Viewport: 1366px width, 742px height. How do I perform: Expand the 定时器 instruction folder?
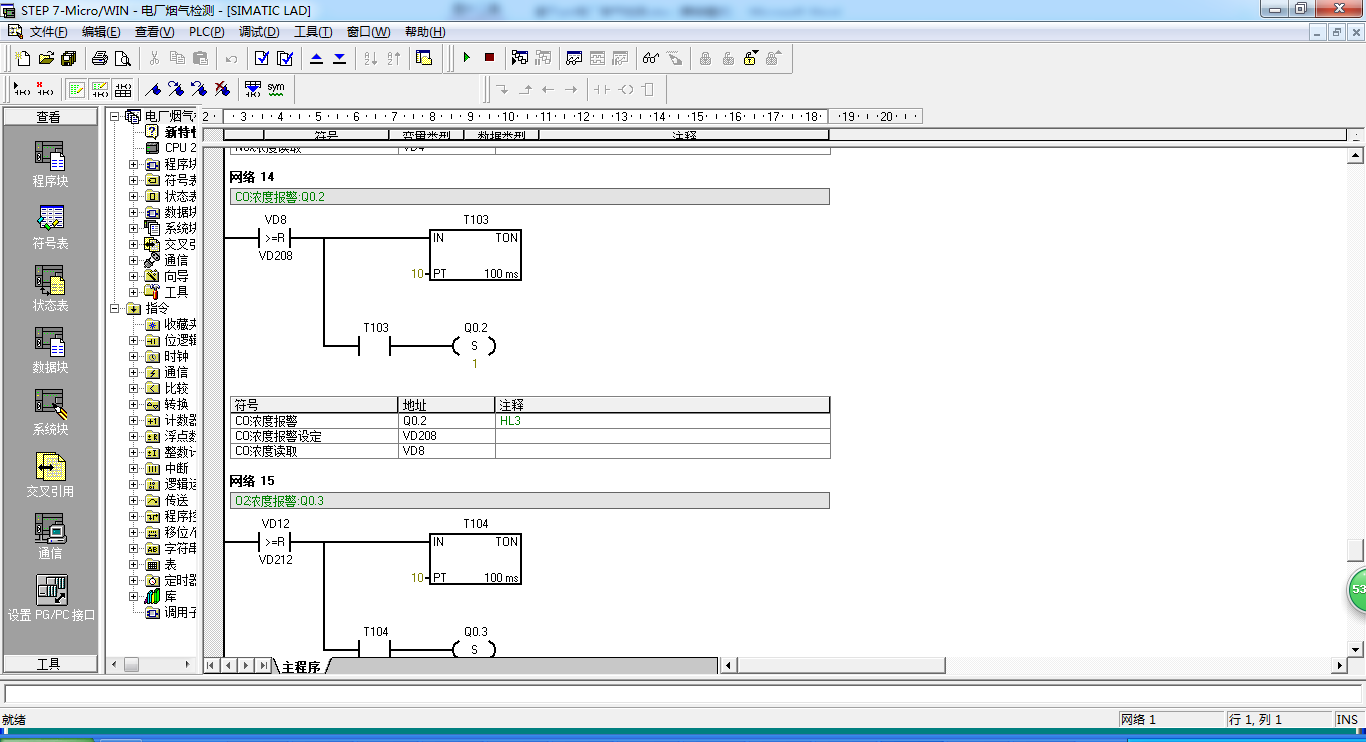pos(134,580)
